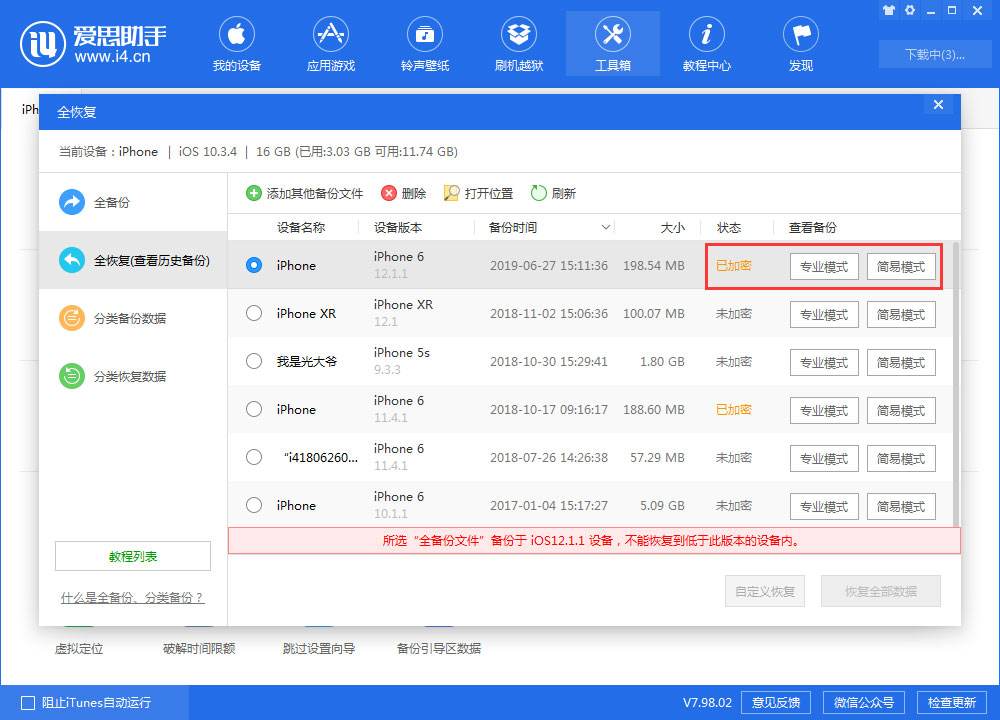Toggle 阻止iTunes自动运行 checkbox
This screenshot has width=1000, height=720.
[28, 703]
